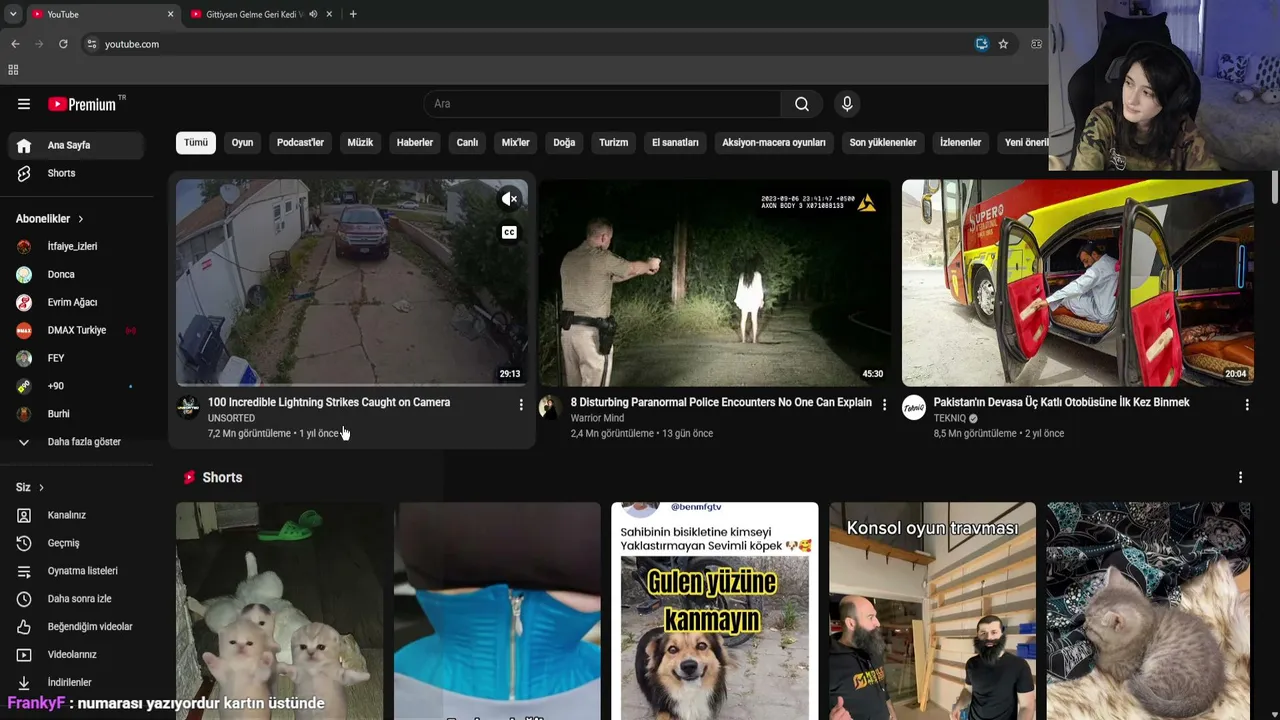Go to Ana Sayfa in the sidebar

tap(76, 145)
